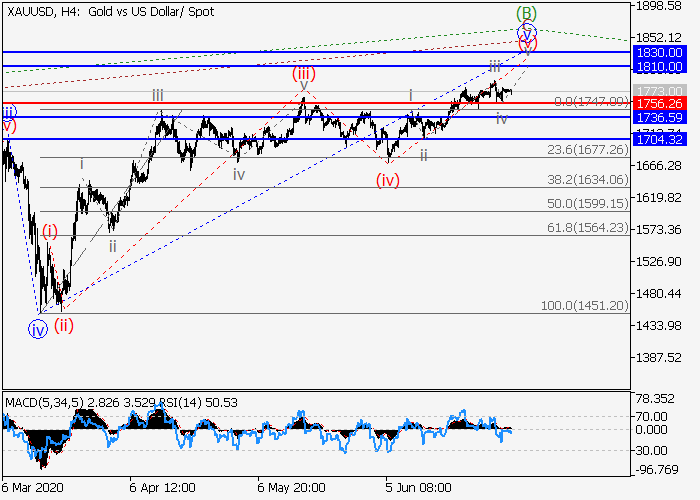Select the 5 Jun 08:00 date marker

[x=418, y=489]
